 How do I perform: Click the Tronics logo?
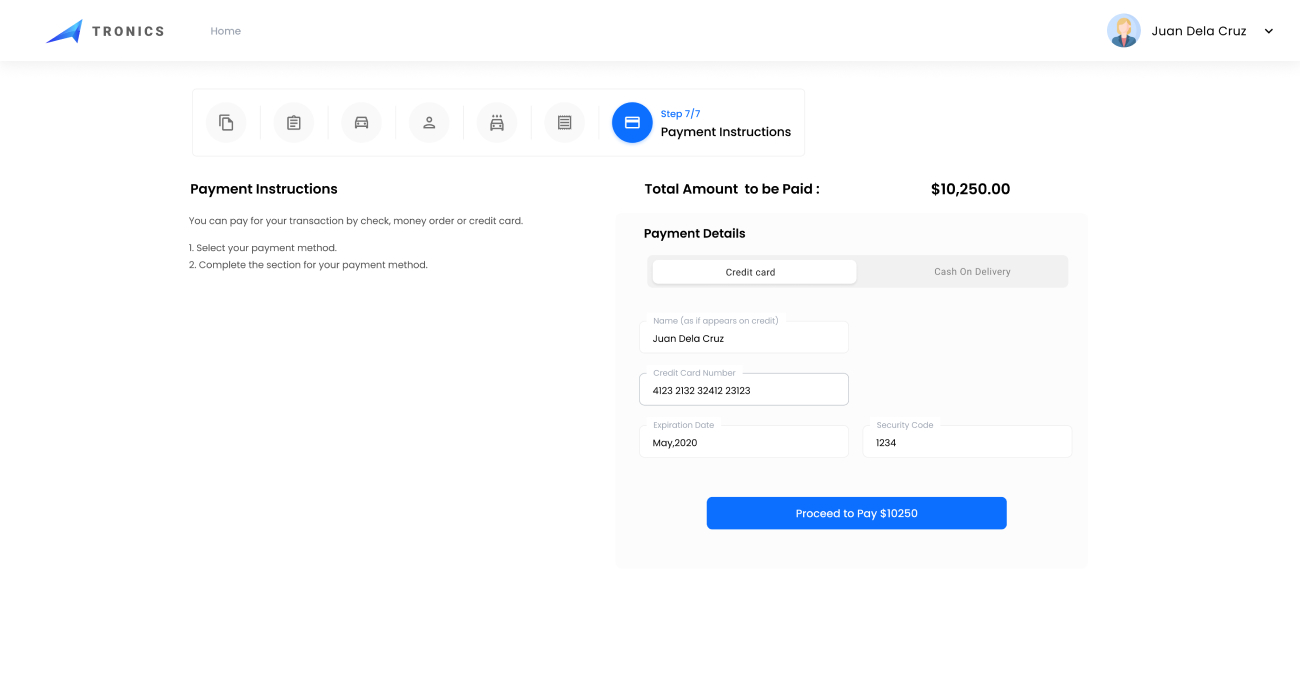tap(105, 31)
